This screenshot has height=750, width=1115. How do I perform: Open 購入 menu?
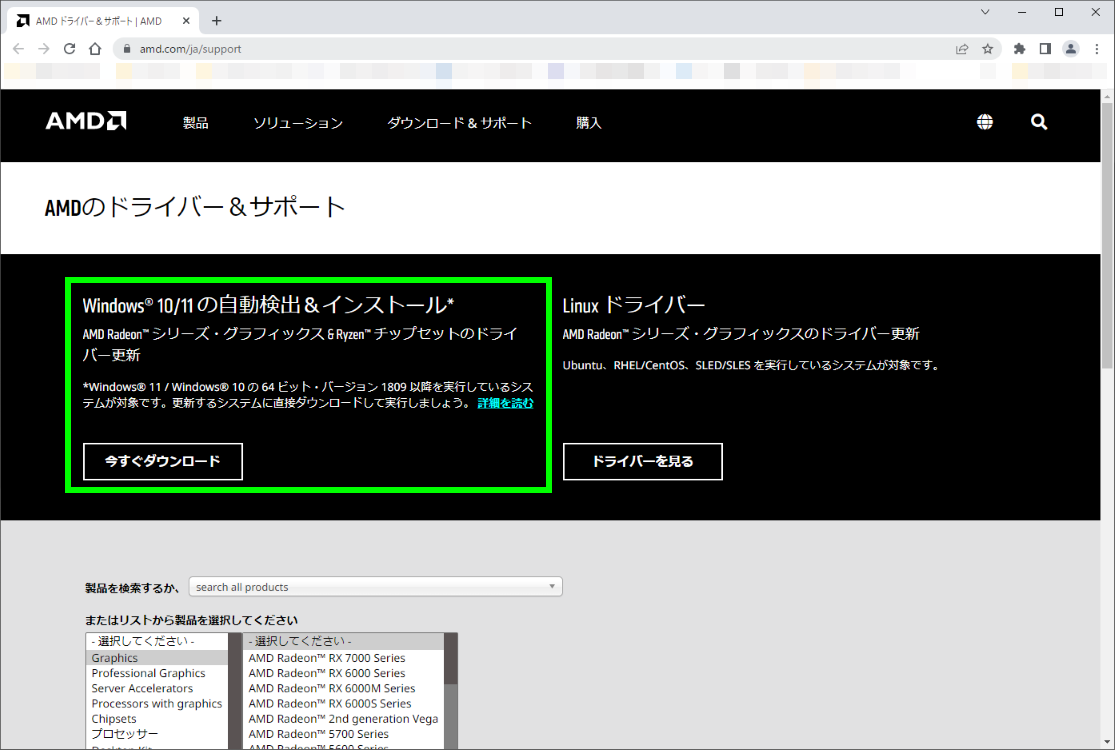[589, 123]
